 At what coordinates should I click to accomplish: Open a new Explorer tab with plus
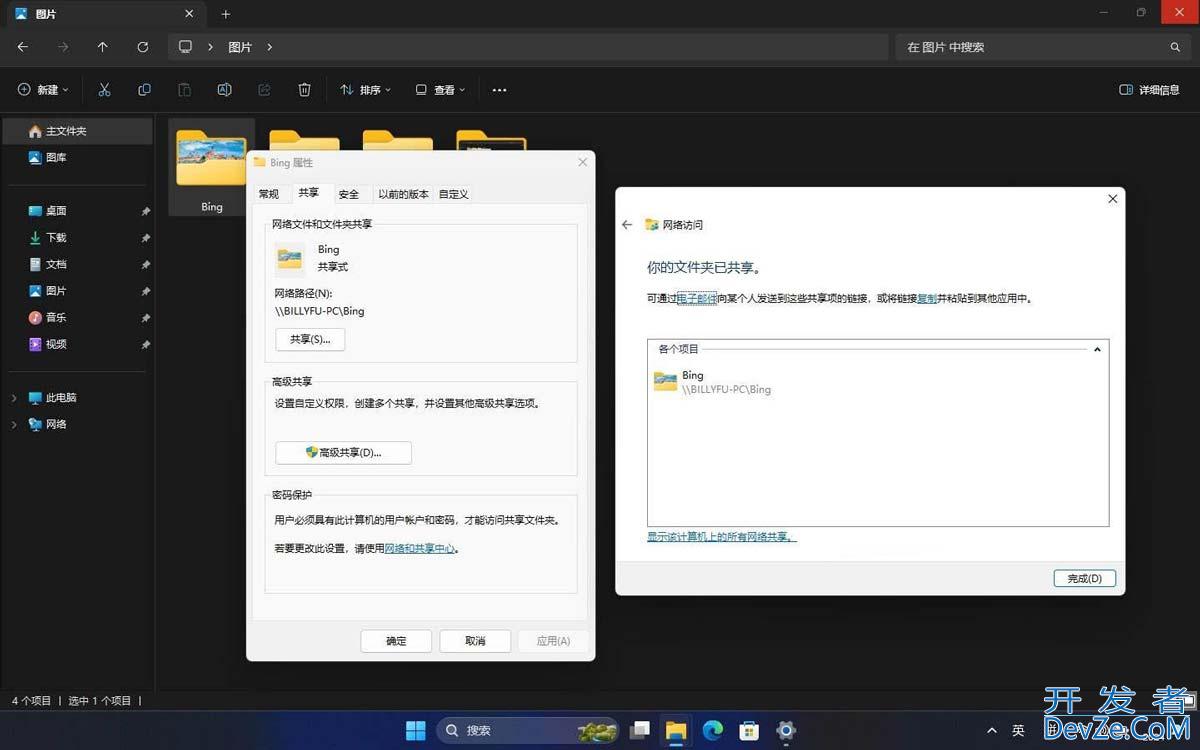(x=226, y=14)
